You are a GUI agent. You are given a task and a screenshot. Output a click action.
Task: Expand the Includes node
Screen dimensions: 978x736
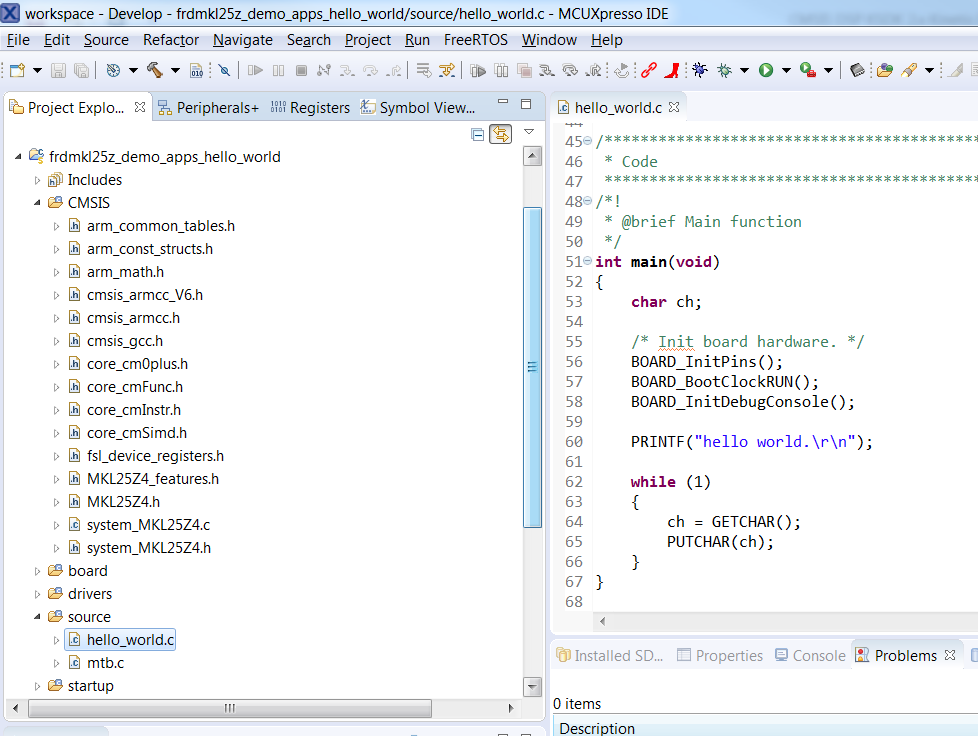pos(37,180)
